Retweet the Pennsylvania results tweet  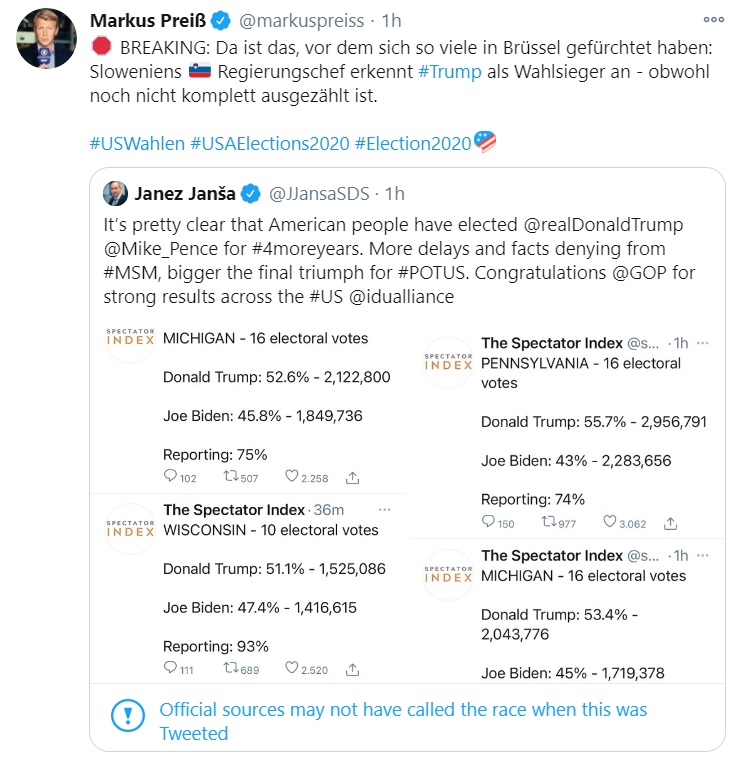547,522
